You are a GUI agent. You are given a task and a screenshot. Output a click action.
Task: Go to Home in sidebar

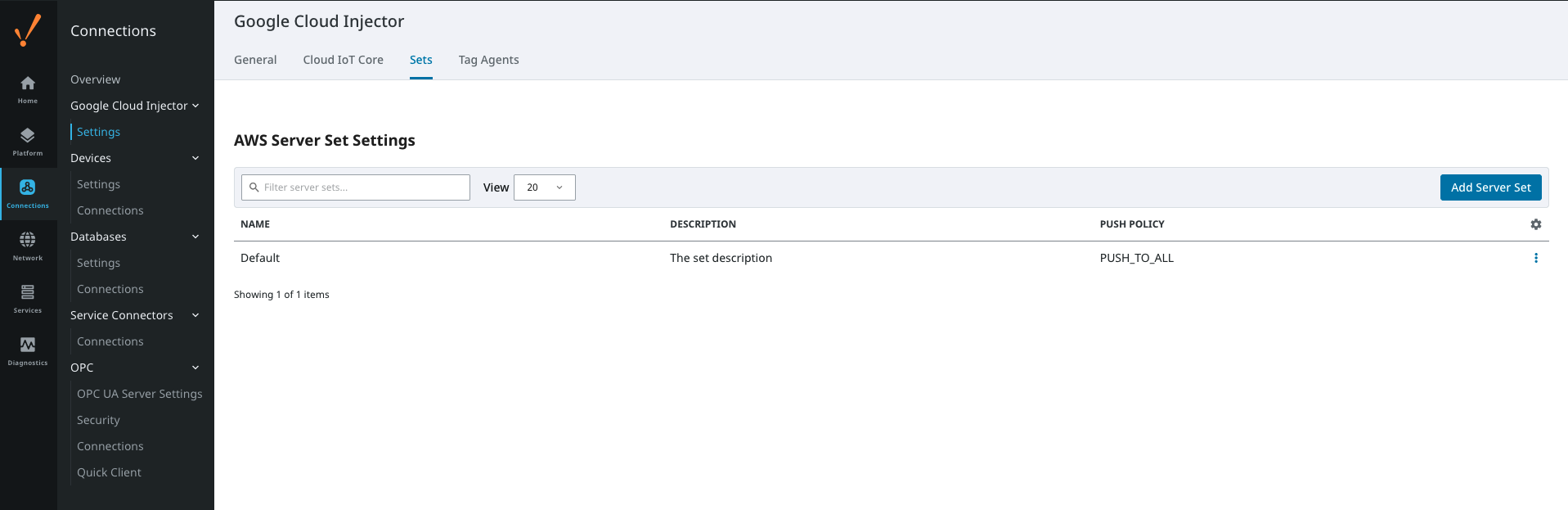[x=28, y=89]
